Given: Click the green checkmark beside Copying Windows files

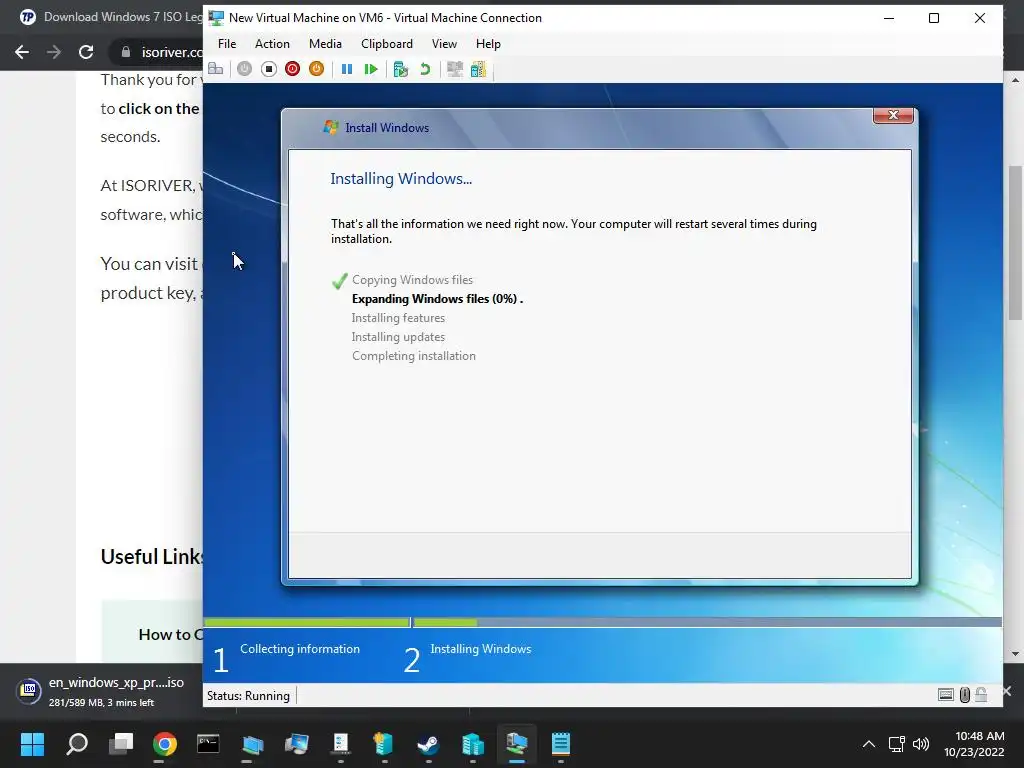Looking at the screenshot, I should click(x=340, y=281).
